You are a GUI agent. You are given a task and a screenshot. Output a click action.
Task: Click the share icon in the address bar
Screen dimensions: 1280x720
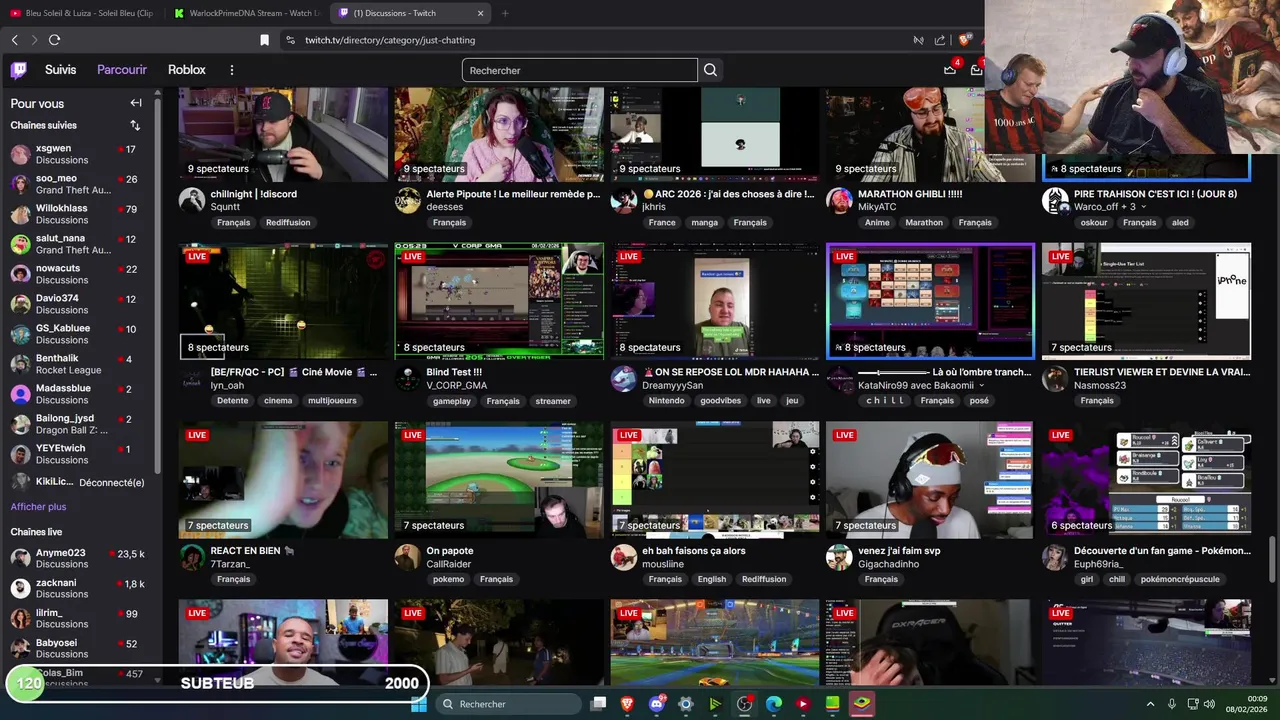pos(940,40)
